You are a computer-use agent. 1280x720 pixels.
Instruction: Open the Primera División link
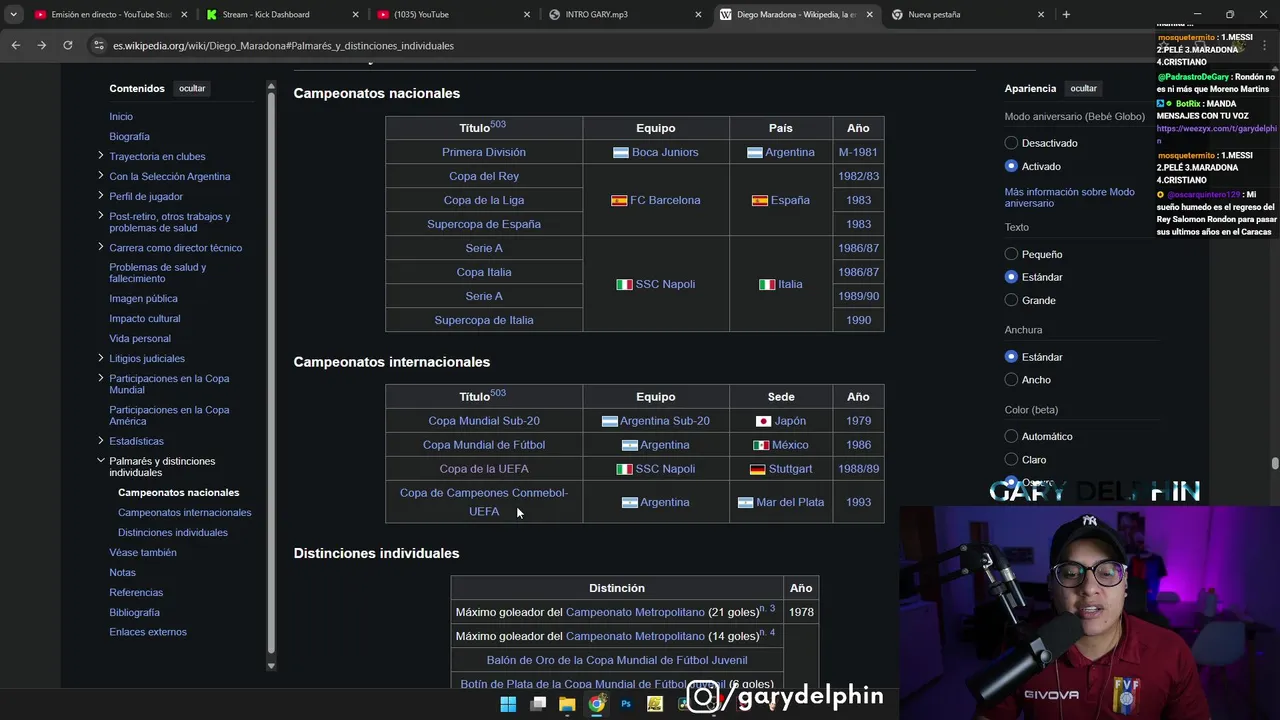click(x=484, y=152)
